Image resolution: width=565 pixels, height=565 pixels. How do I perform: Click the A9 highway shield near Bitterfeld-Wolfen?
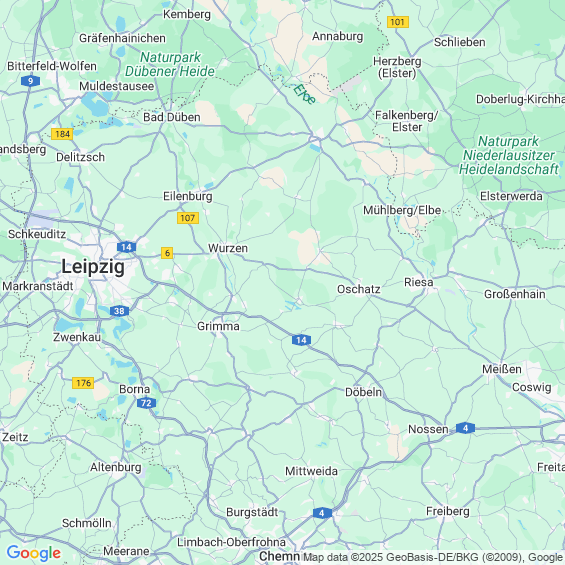30,81
